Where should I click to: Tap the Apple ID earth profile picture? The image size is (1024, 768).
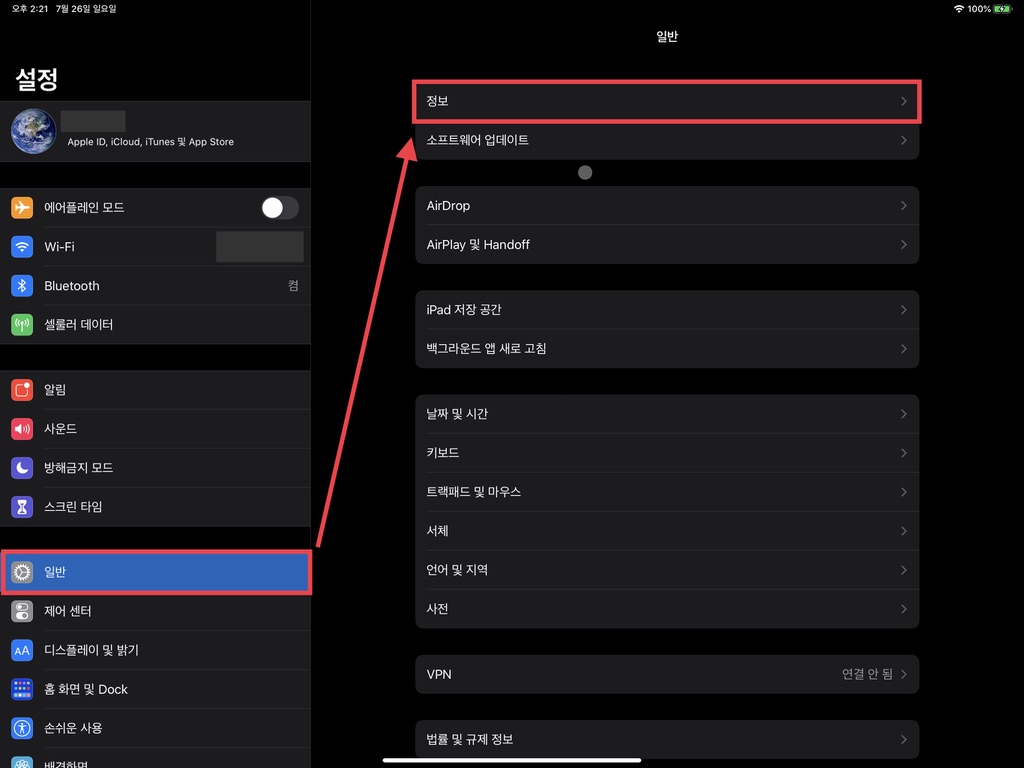tap(33, 131)
